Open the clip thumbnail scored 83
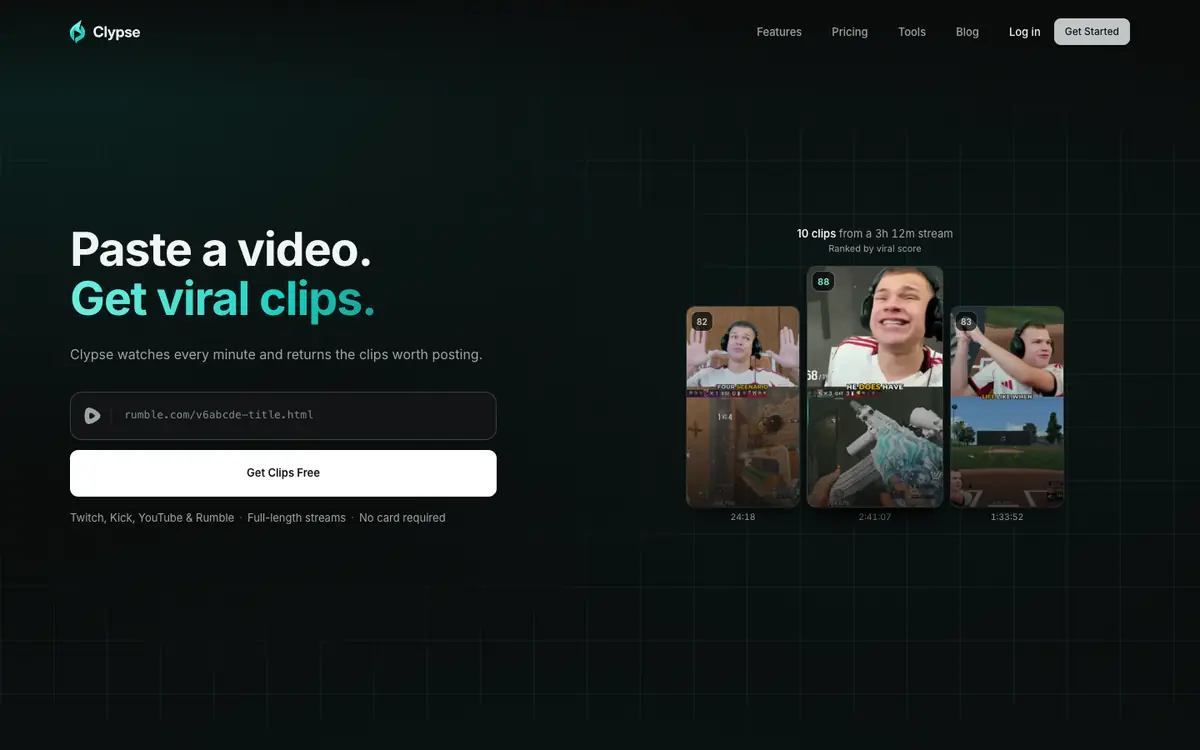This screenshot has height=750, width=1200. 1007,407
